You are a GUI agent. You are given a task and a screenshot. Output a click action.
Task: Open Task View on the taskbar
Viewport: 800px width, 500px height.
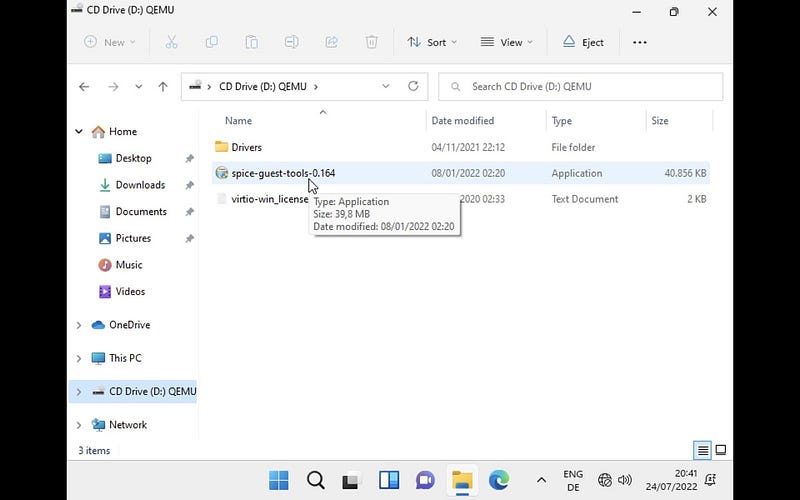click(x=352, y=481)
